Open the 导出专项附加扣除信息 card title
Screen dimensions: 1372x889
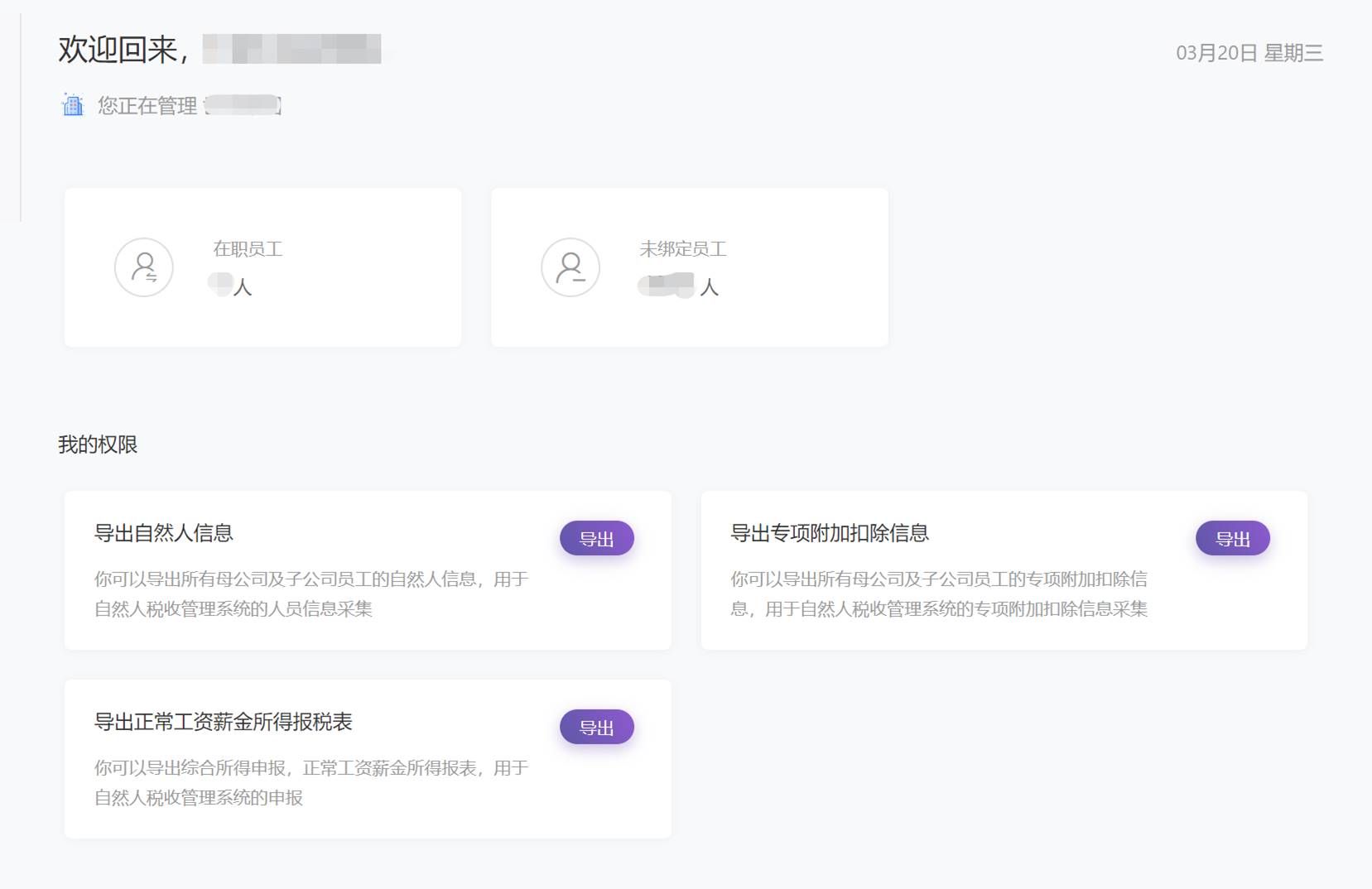(829, 533)
